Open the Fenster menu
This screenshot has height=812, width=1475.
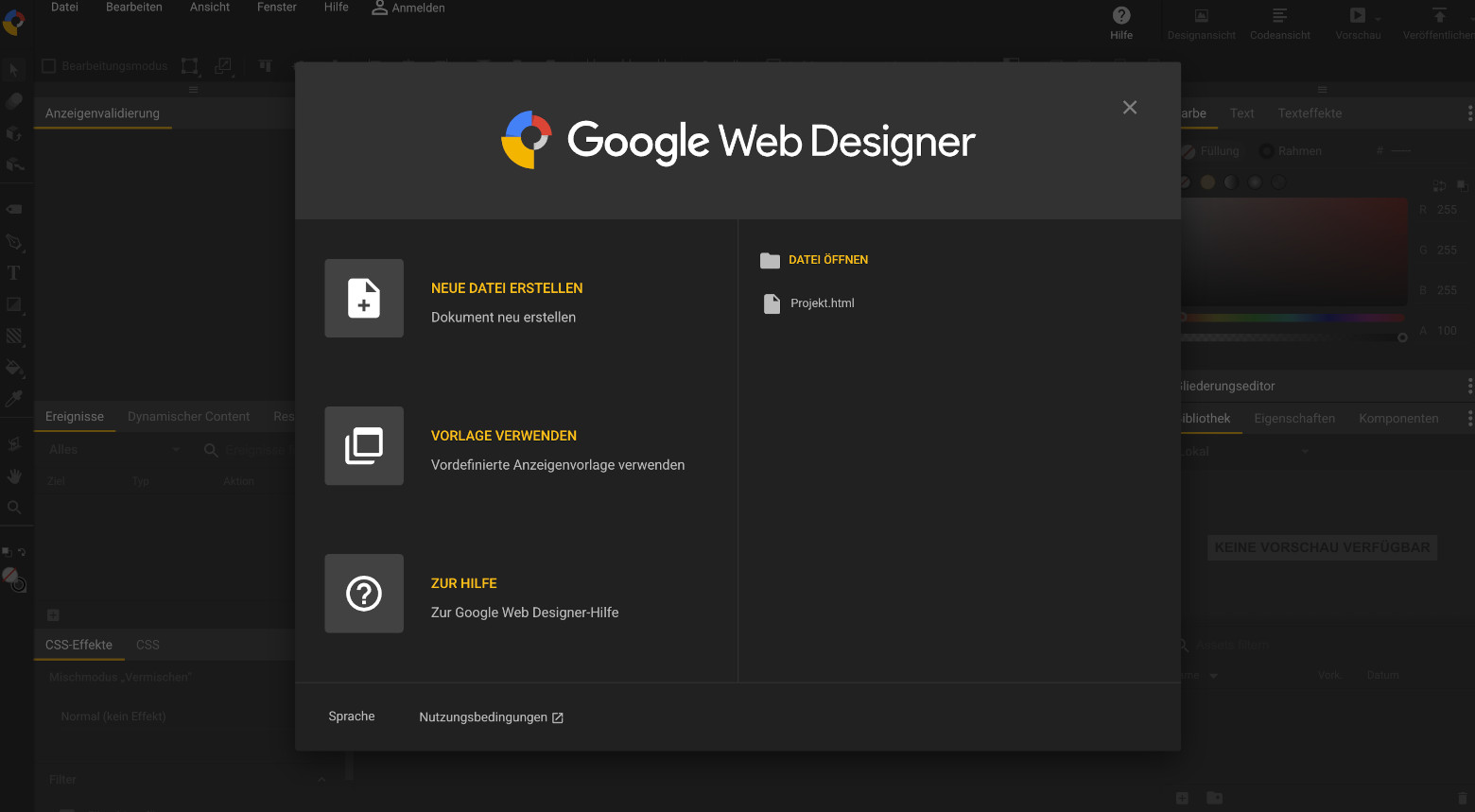pyautogui.click(x=277, y=8)
